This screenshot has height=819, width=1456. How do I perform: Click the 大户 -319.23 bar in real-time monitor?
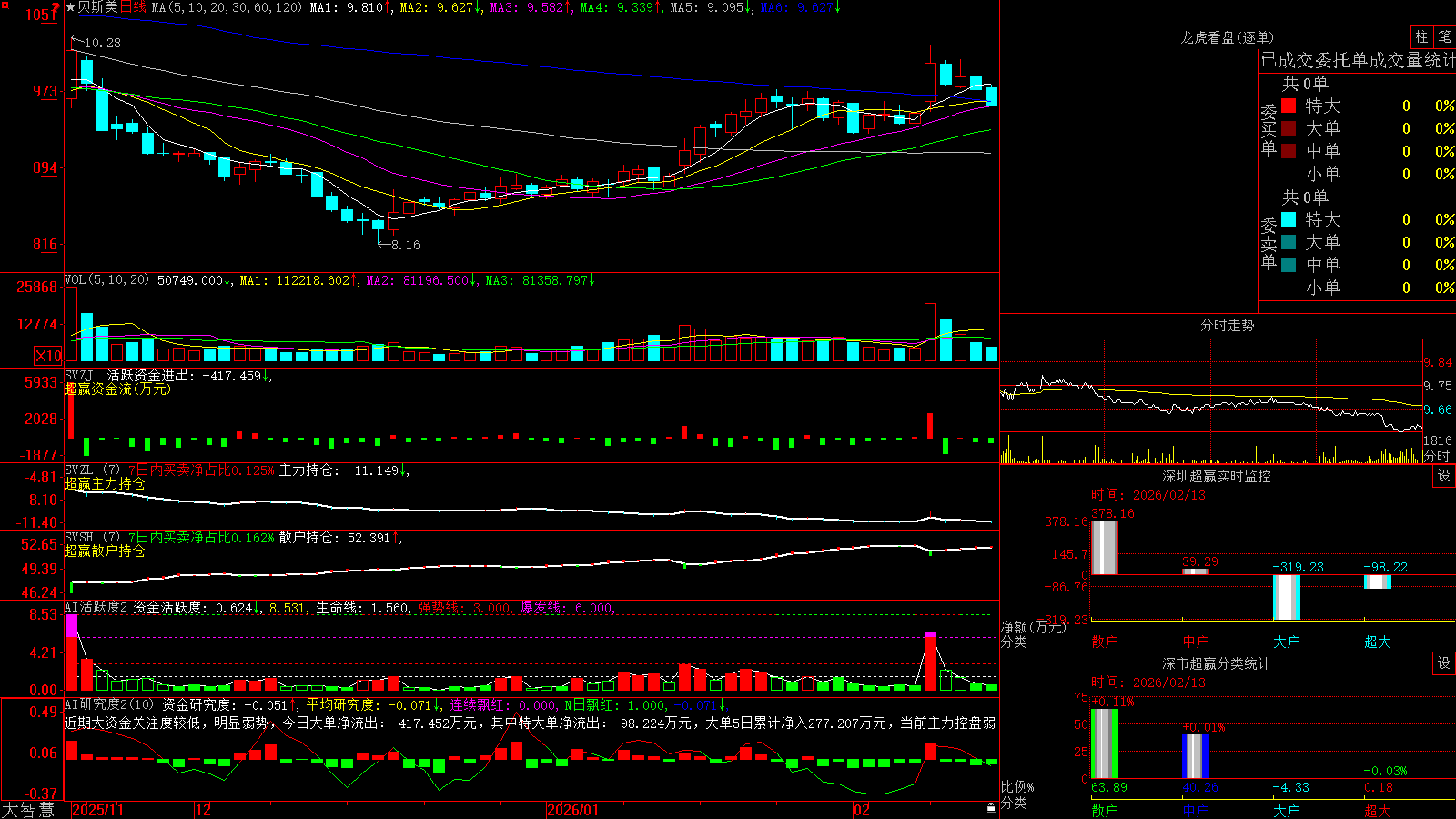coord(1287,598)
